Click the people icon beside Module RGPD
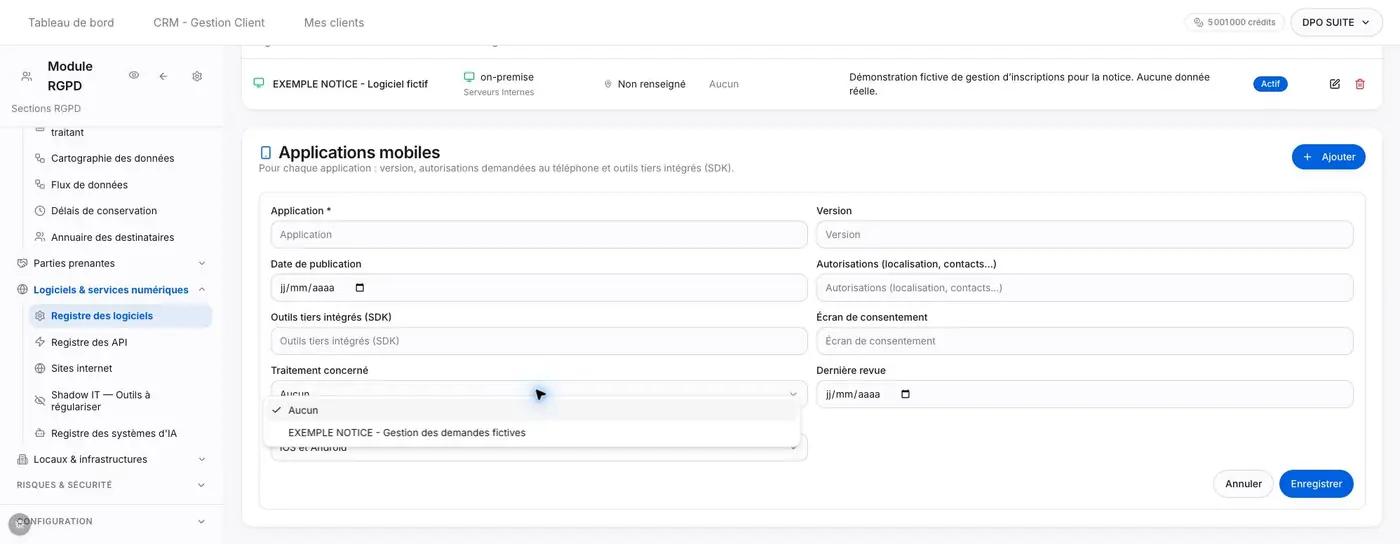Screen dimensions: 1400x544 (27, 76)
